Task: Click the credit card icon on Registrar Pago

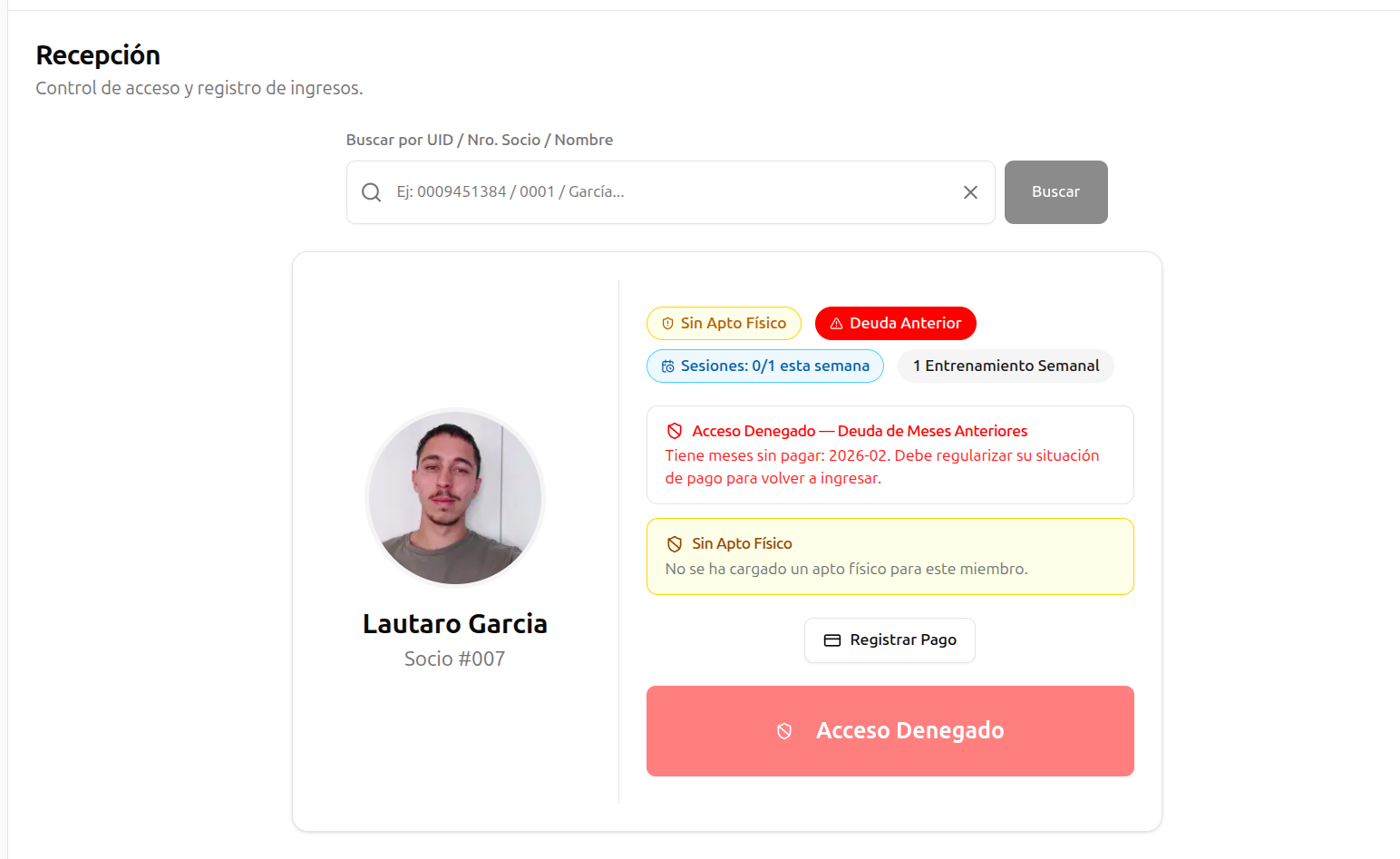Action: pos(832,640)
